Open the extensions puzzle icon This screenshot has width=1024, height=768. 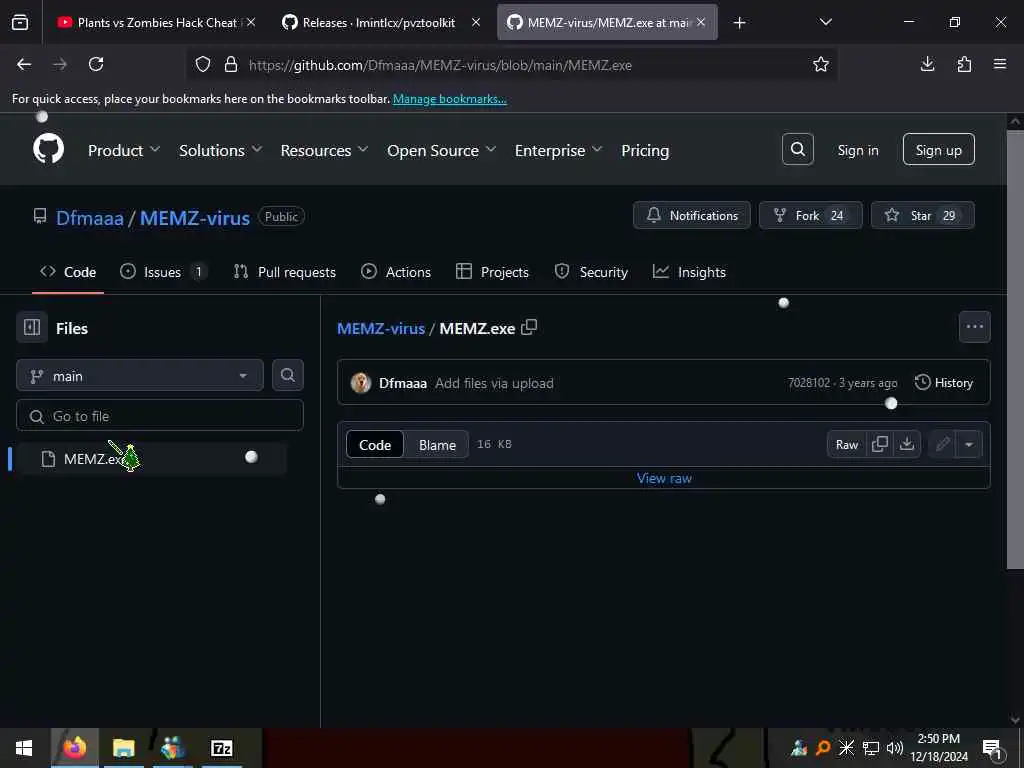(964, 64)
